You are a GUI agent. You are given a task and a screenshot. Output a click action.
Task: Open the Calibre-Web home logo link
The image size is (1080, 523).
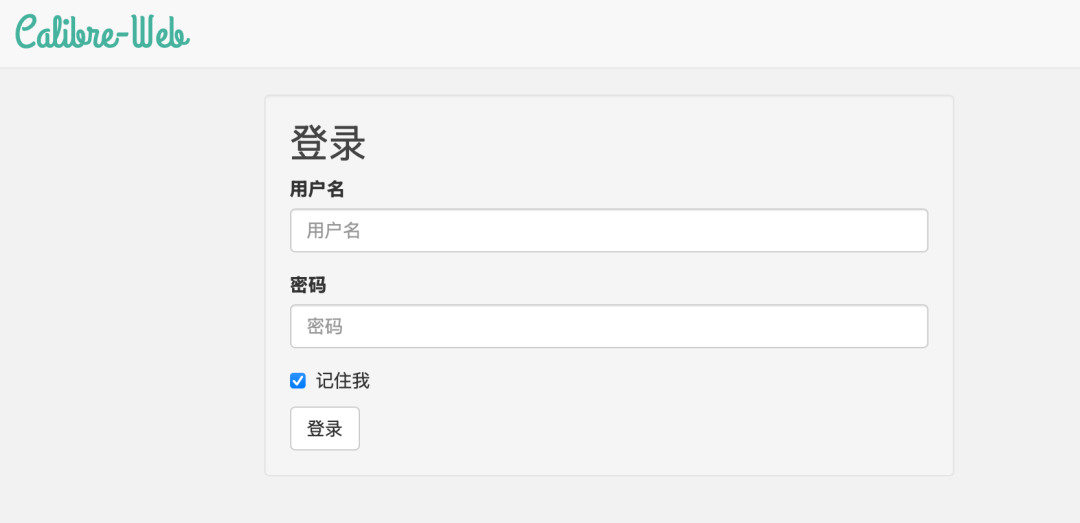[x=103, y=32]
